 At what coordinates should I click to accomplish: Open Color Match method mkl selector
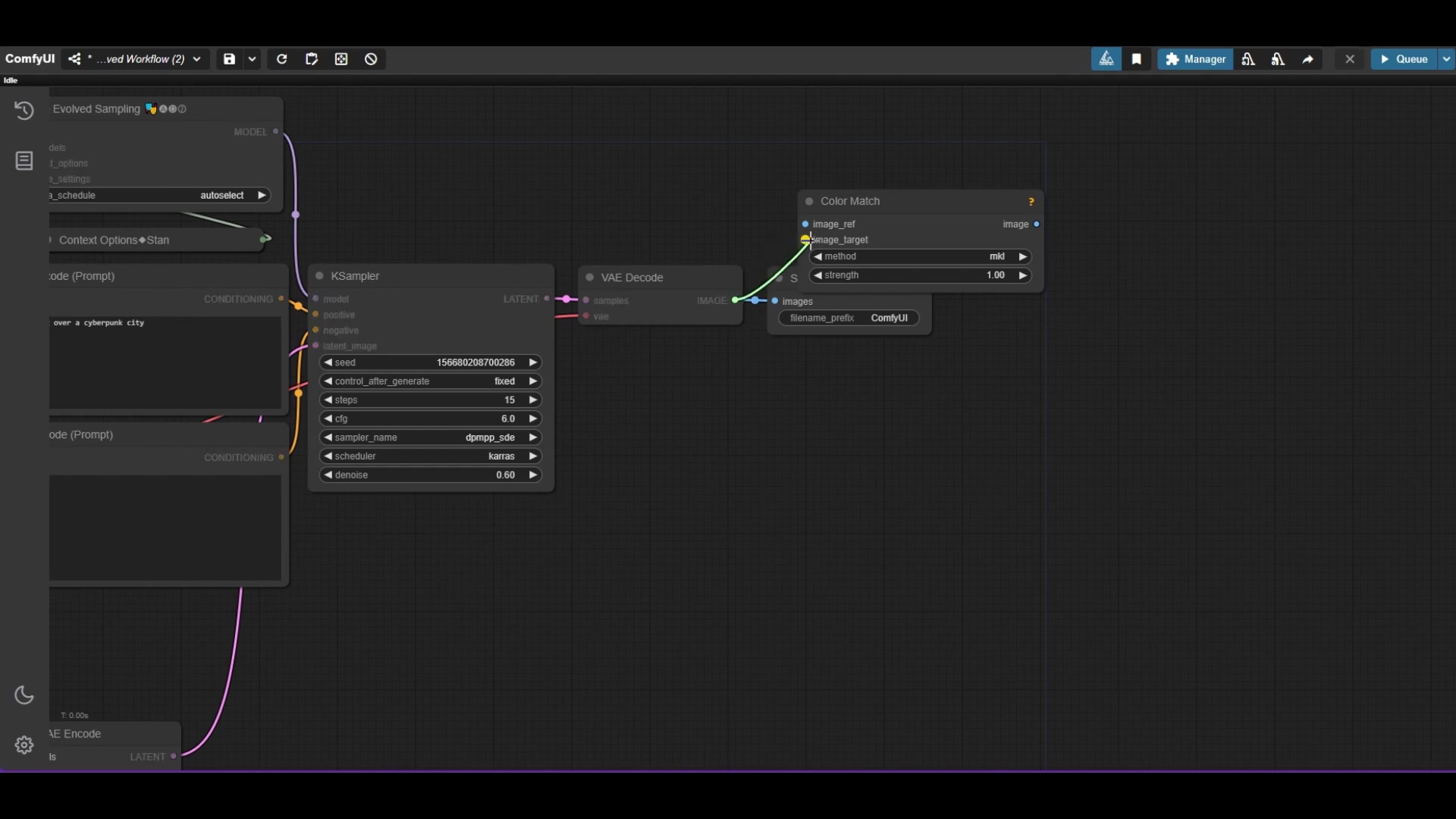pyautogui.click(x=921, y=257)
